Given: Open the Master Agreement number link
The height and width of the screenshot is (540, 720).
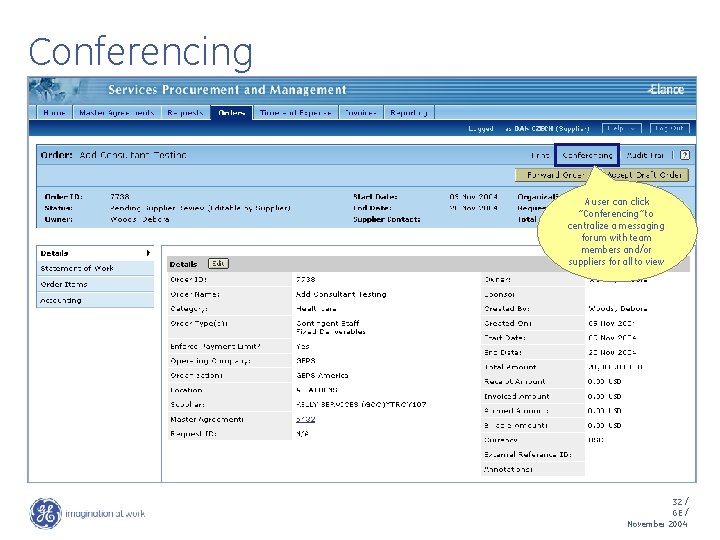Looking at the screenshot, I should 305,419.
